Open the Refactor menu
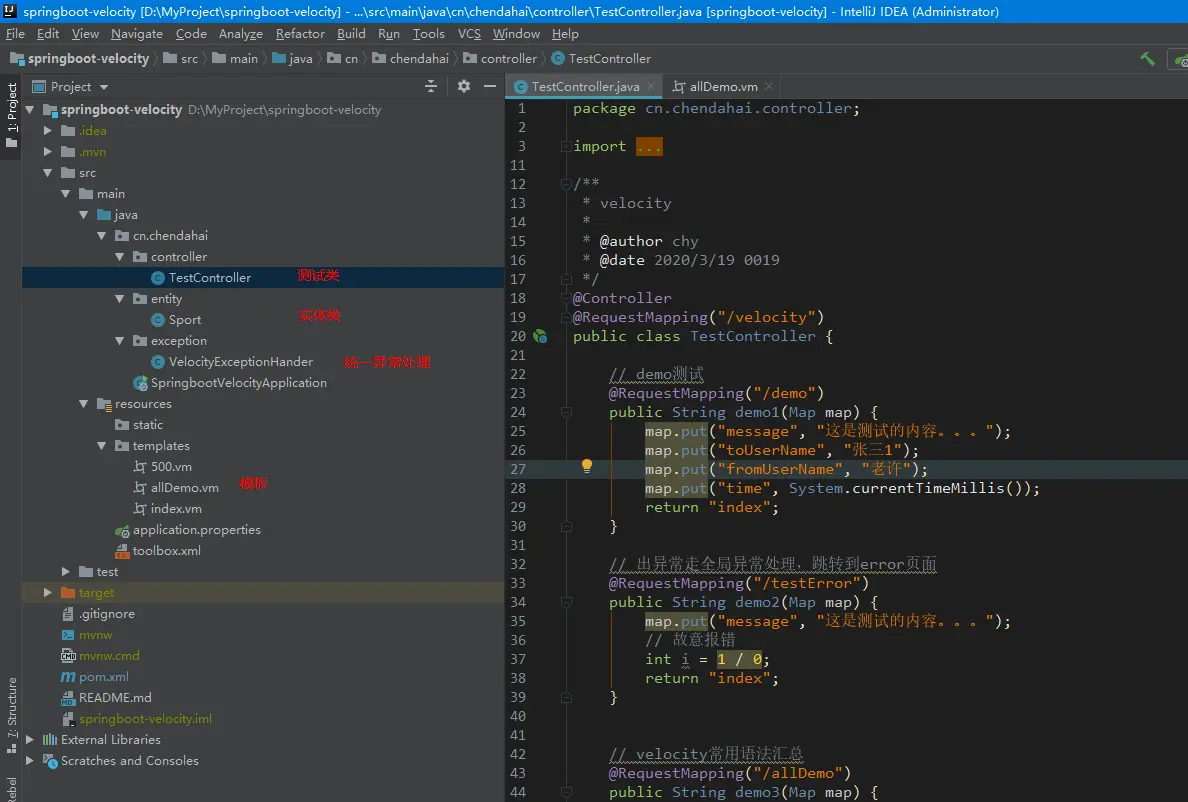The width and height of the screenshot is (1188, 802). 300,34
